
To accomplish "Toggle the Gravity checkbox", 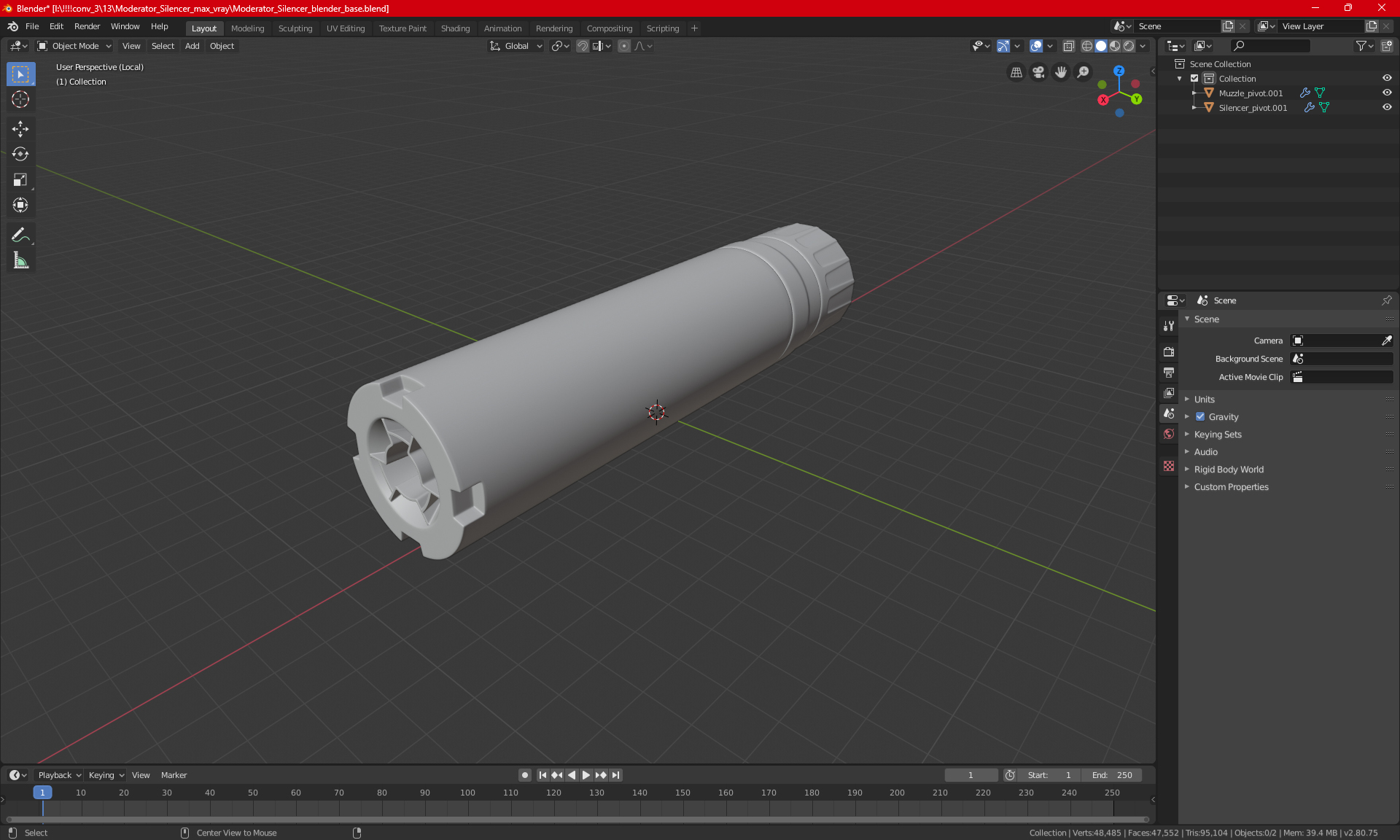I will 1200,416.
